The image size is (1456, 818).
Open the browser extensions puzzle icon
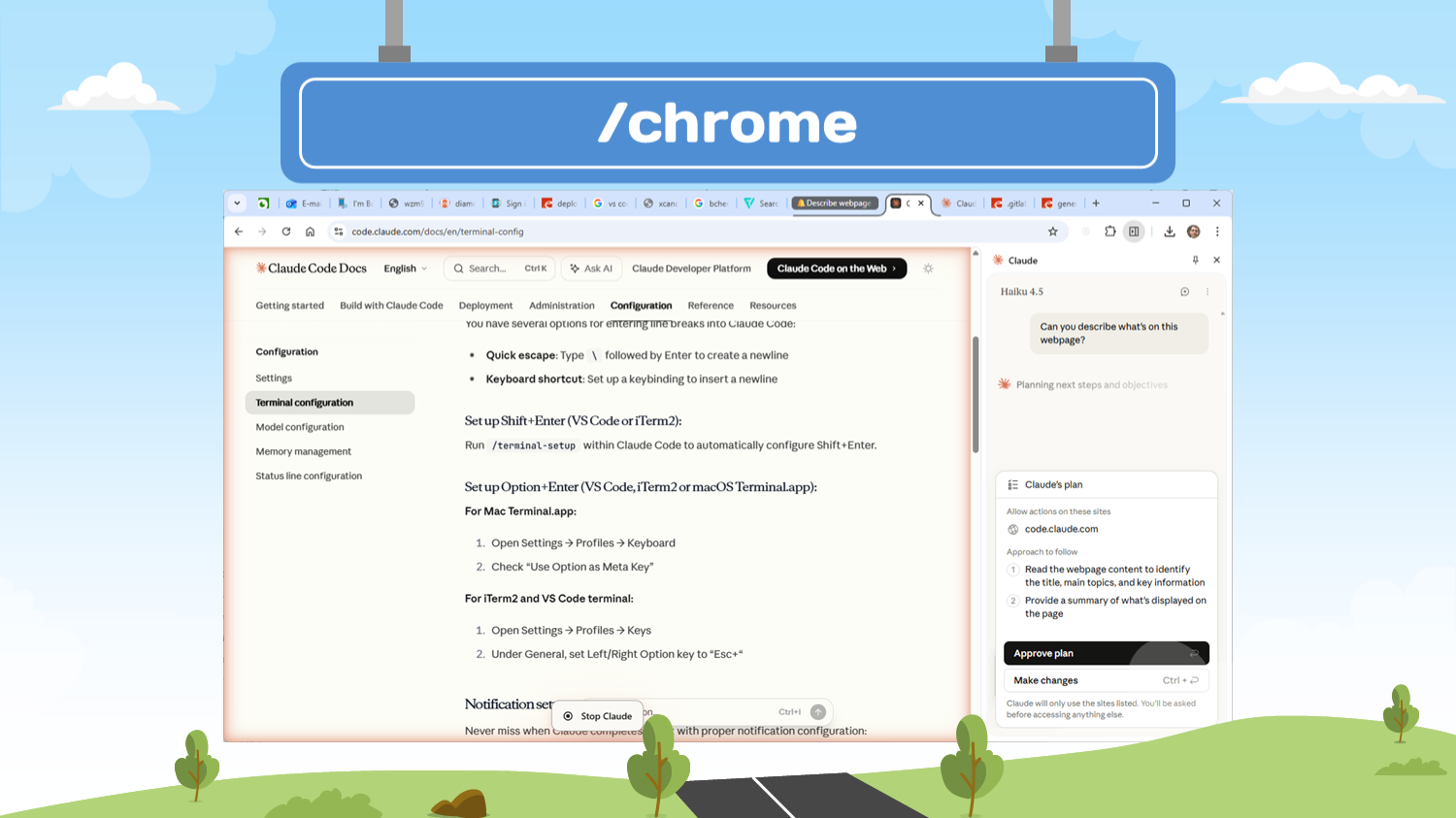coord(1109,232)
